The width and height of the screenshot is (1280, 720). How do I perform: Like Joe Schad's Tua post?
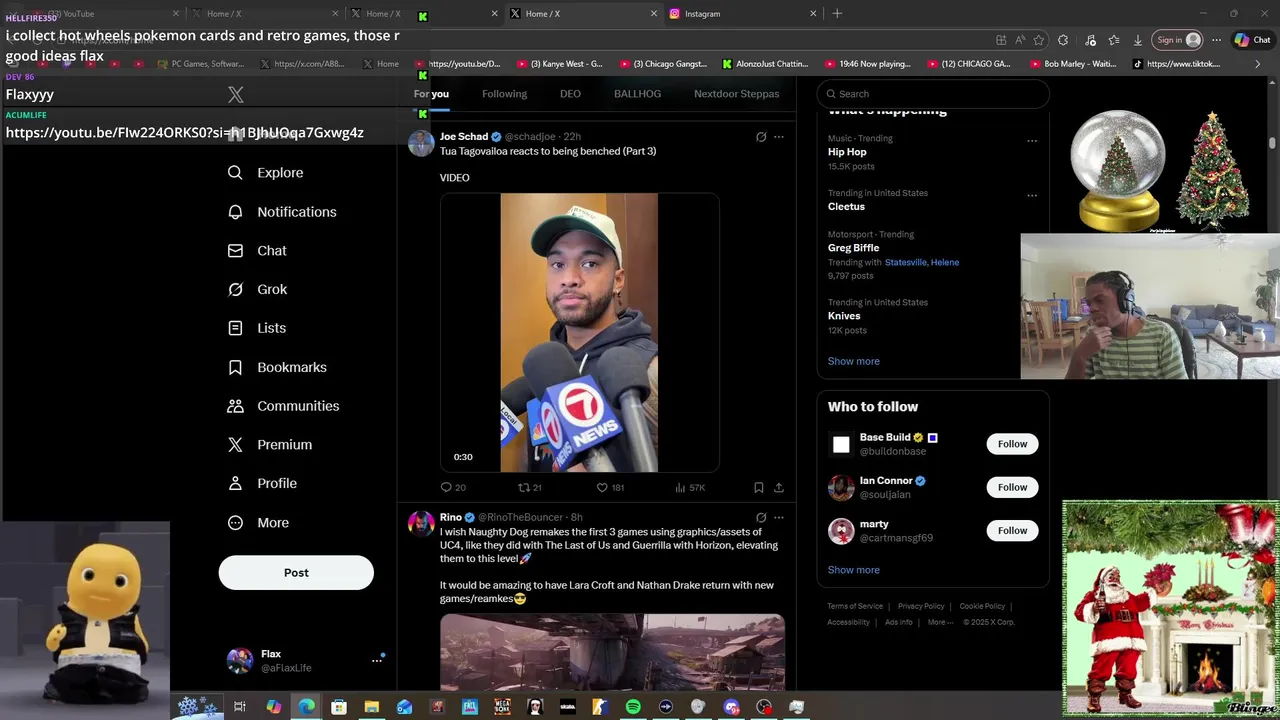tap(610, 488)
